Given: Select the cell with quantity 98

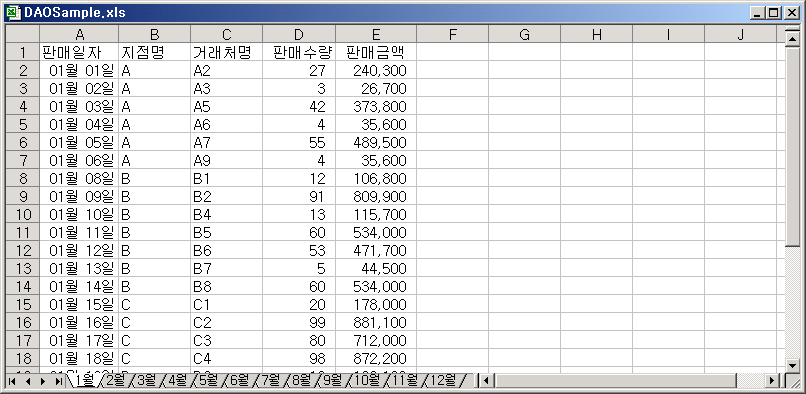Looking at the screenshot, I should [299, 358].
